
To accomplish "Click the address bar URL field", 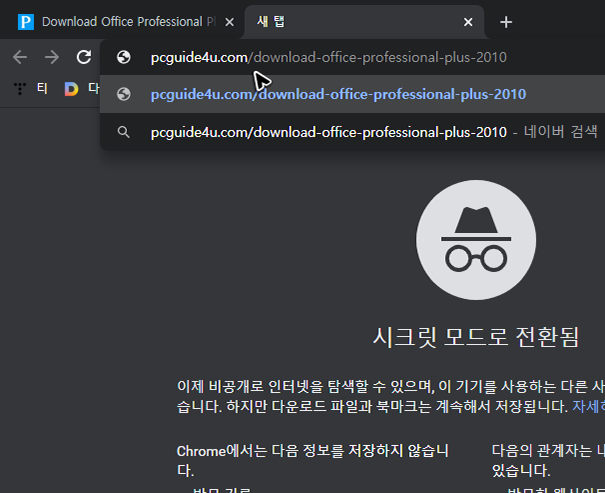I will point(352,57).
